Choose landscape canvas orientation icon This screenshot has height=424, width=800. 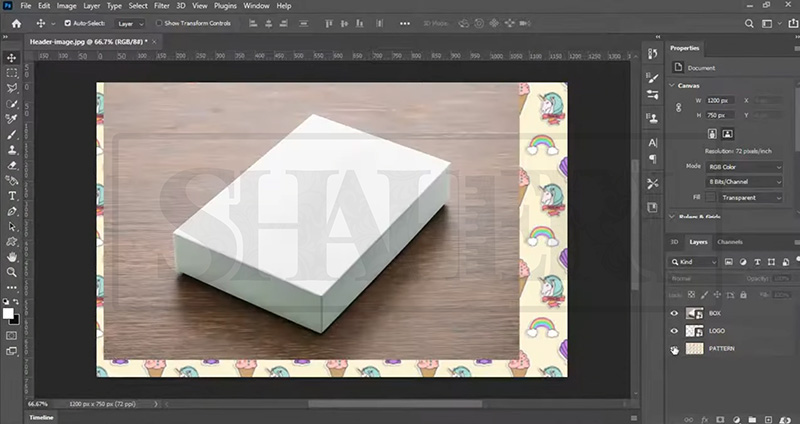coord(727,132)
